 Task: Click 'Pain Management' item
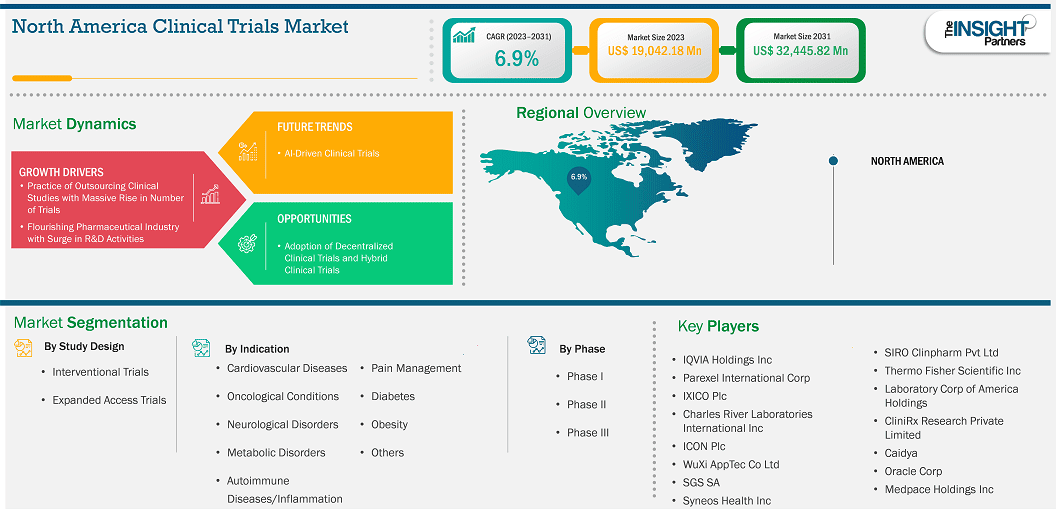coord(416,368)
